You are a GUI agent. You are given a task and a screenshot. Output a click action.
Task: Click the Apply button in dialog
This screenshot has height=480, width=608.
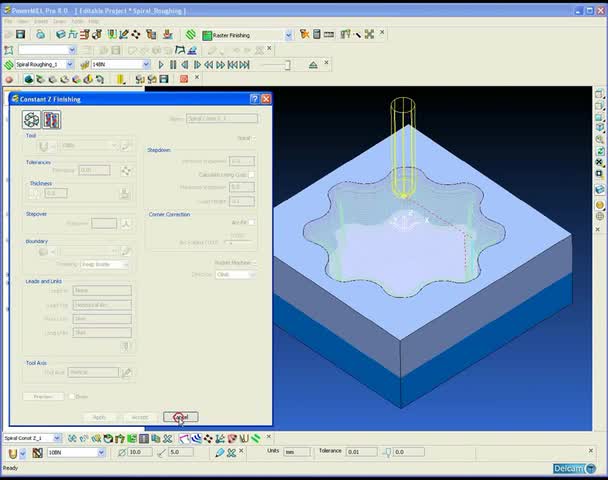tap(99, 417)
